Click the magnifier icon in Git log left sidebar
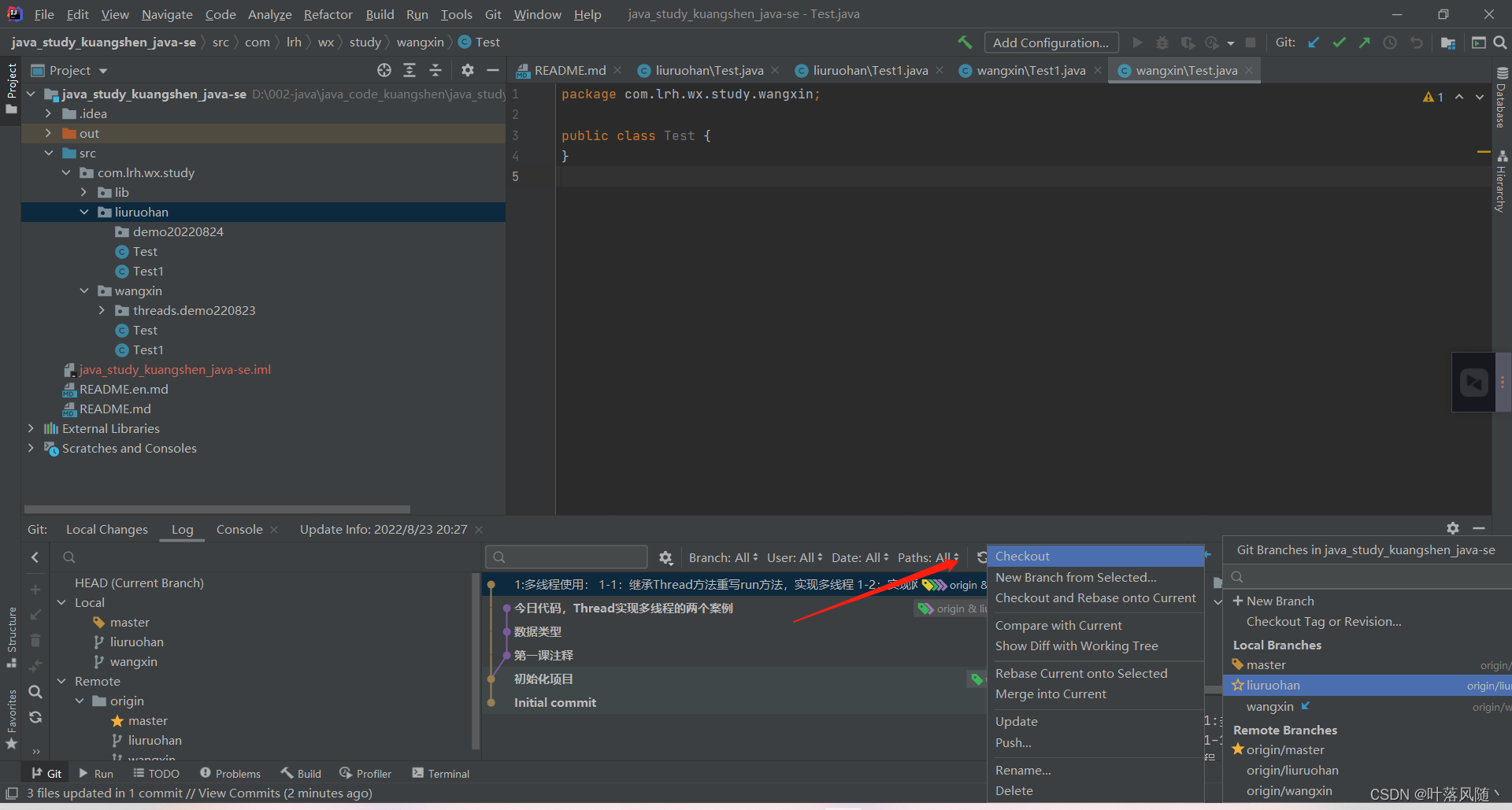Image resolution: width=1512 pixels, height=810 pixels. 35,692
